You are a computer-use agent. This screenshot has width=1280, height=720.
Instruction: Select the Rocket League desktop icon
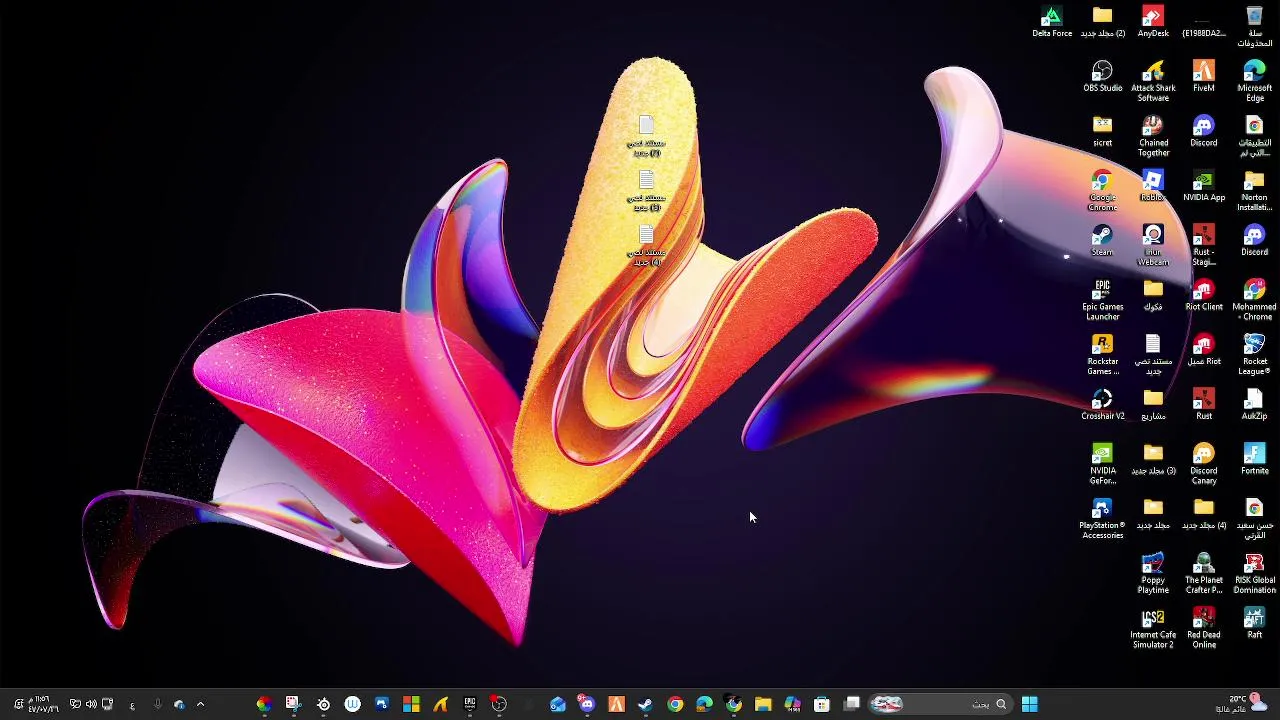click(1254, 356)
